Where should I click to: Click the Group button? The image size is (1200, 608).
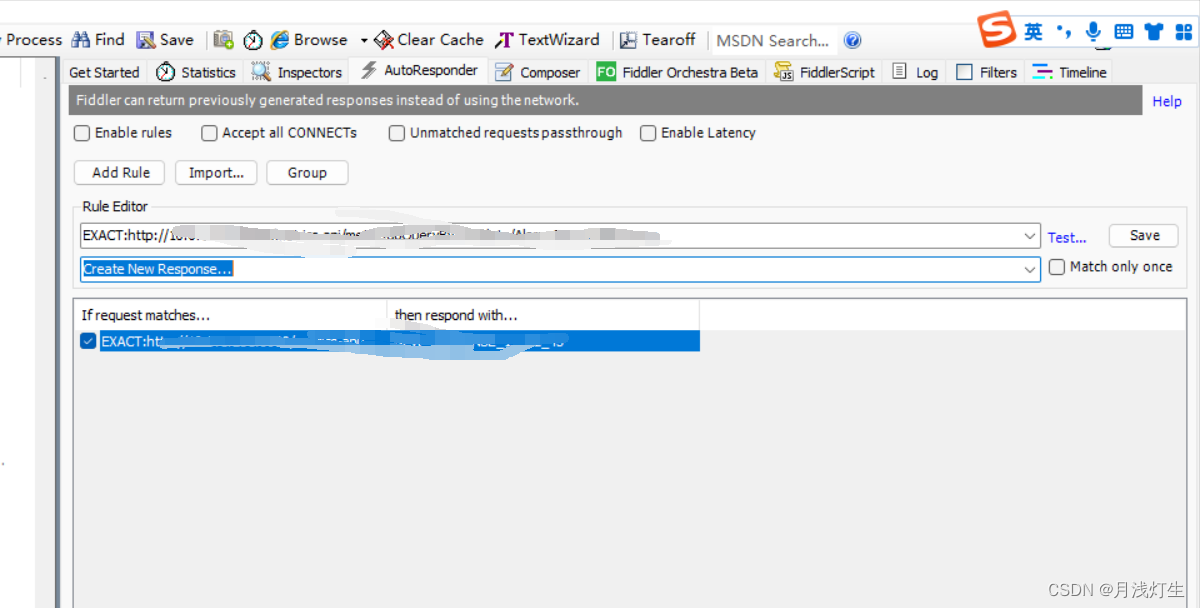tap(307, 173)
